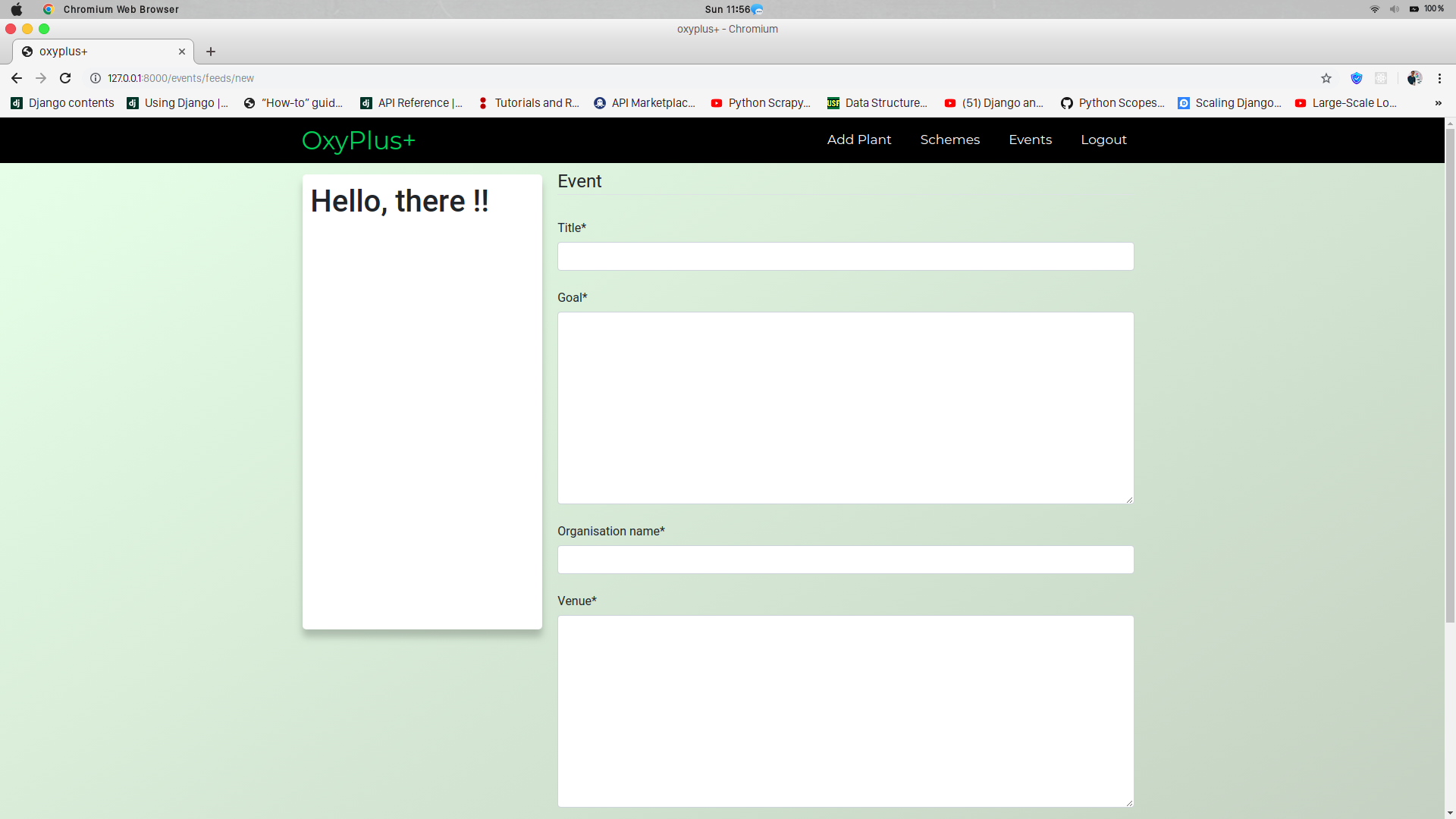Open the Schemes nav item
Image resolution: width=1456 pixels, height=819 pixels.
click(949, 140)
